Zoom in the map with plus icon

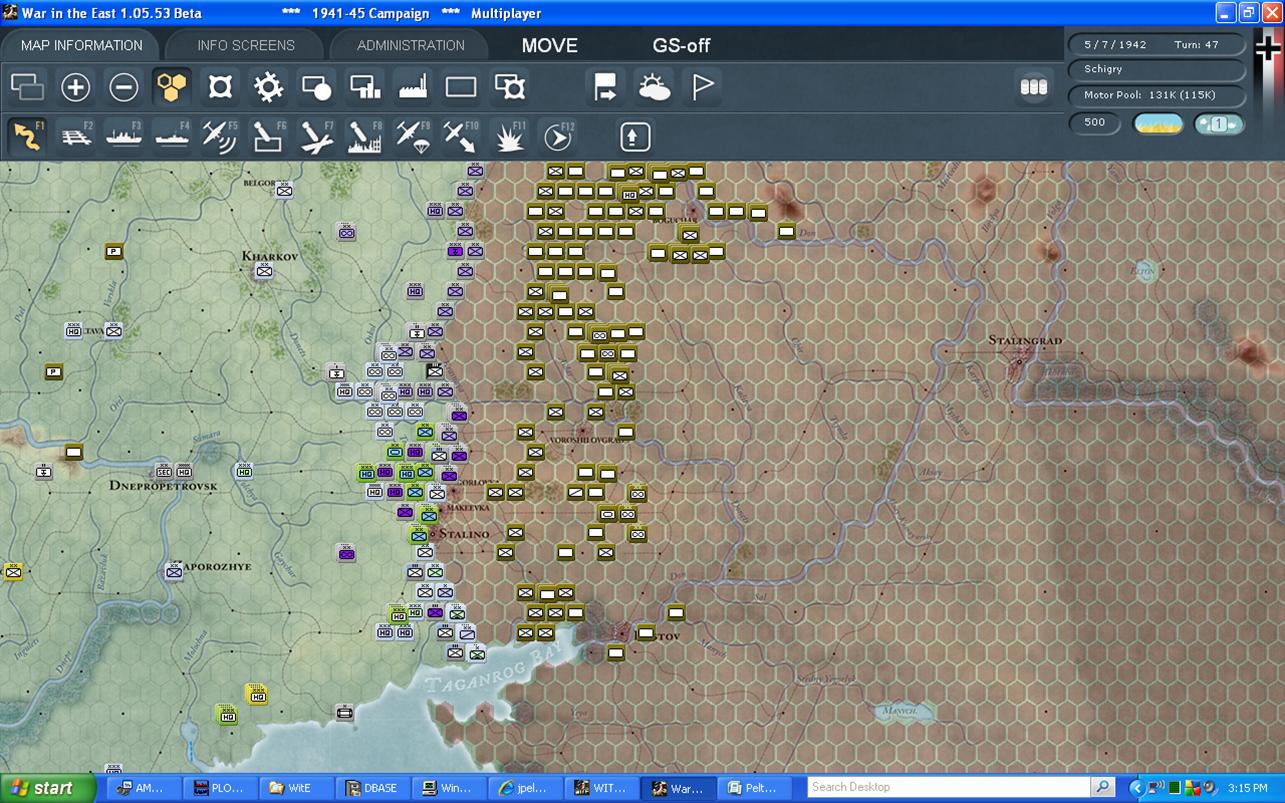pyautogui.click(x=76, y=88)
